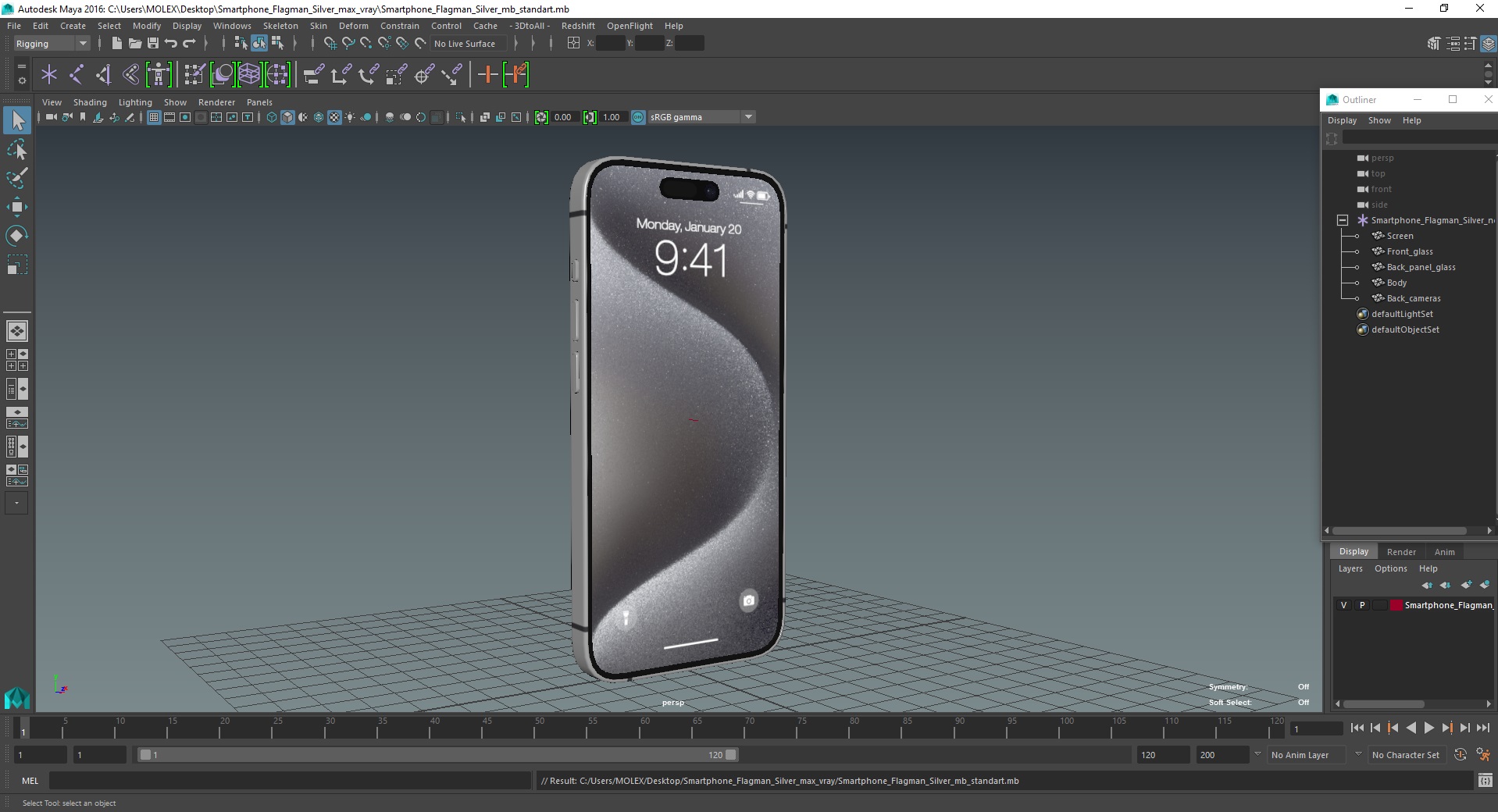Click the Lattice deformer shelf icon
The height and width of the screenshot is (812, 1498).
(x=249, y=75)
